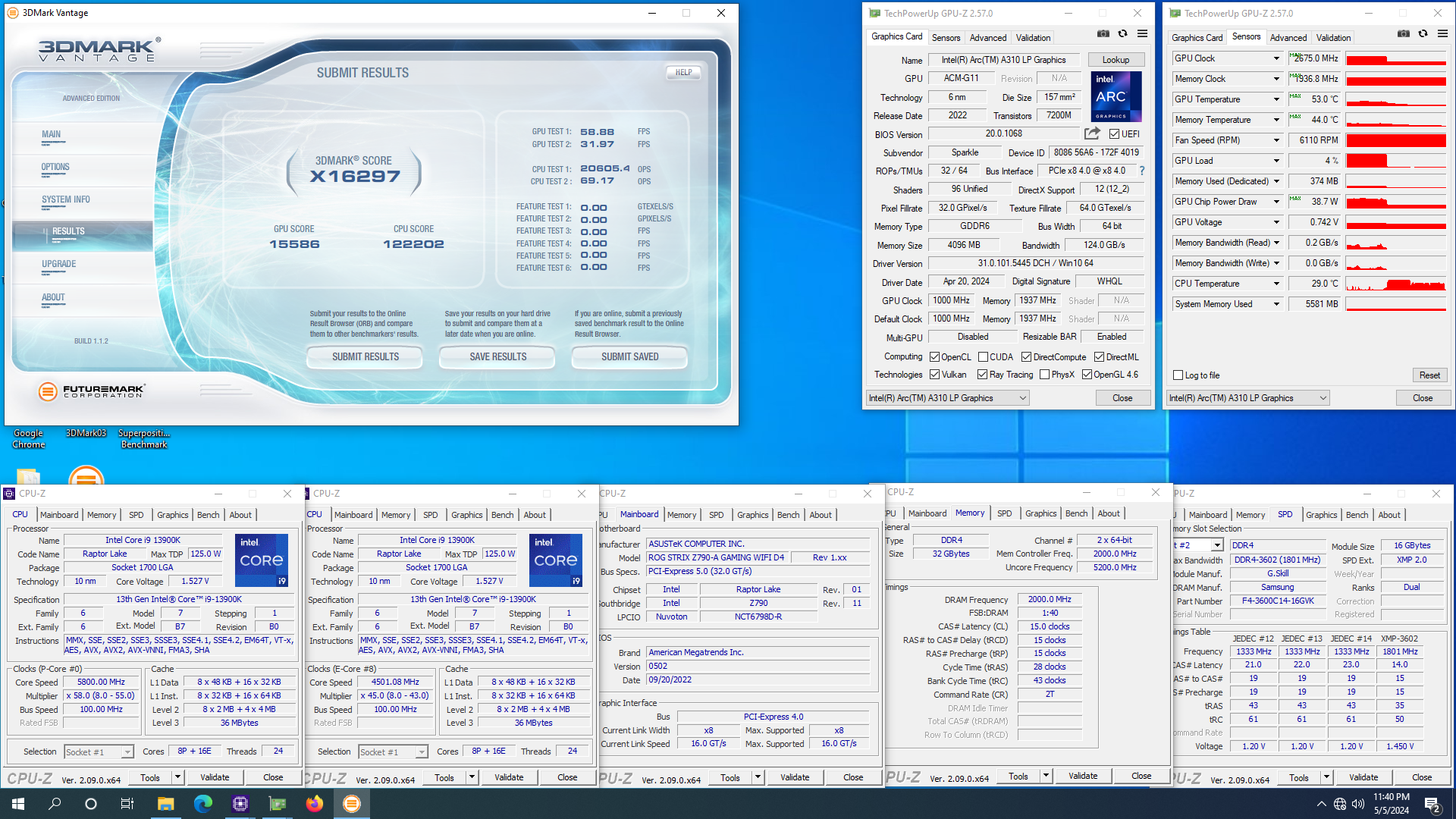Switch to Validation tab in GPU-Z Sensors window

click(x=1333, y=37)
